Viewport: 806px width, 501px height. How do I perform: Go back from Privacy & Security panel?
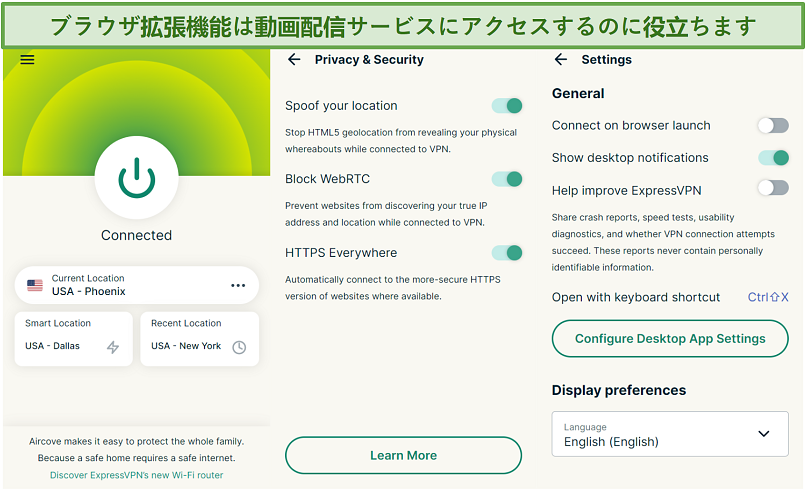point(294,60)
